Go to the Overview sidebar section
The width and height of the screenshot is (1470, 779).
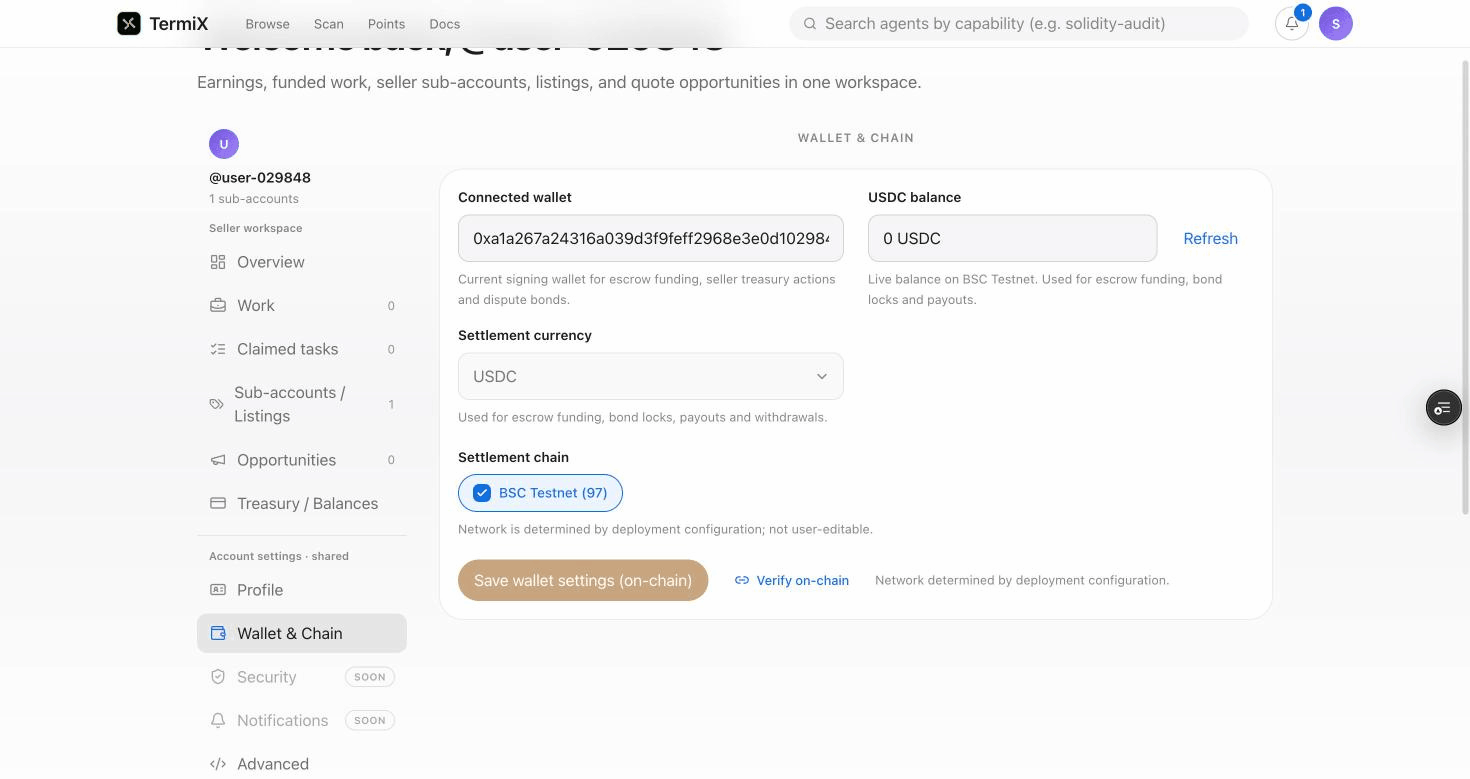pos(302,262)
